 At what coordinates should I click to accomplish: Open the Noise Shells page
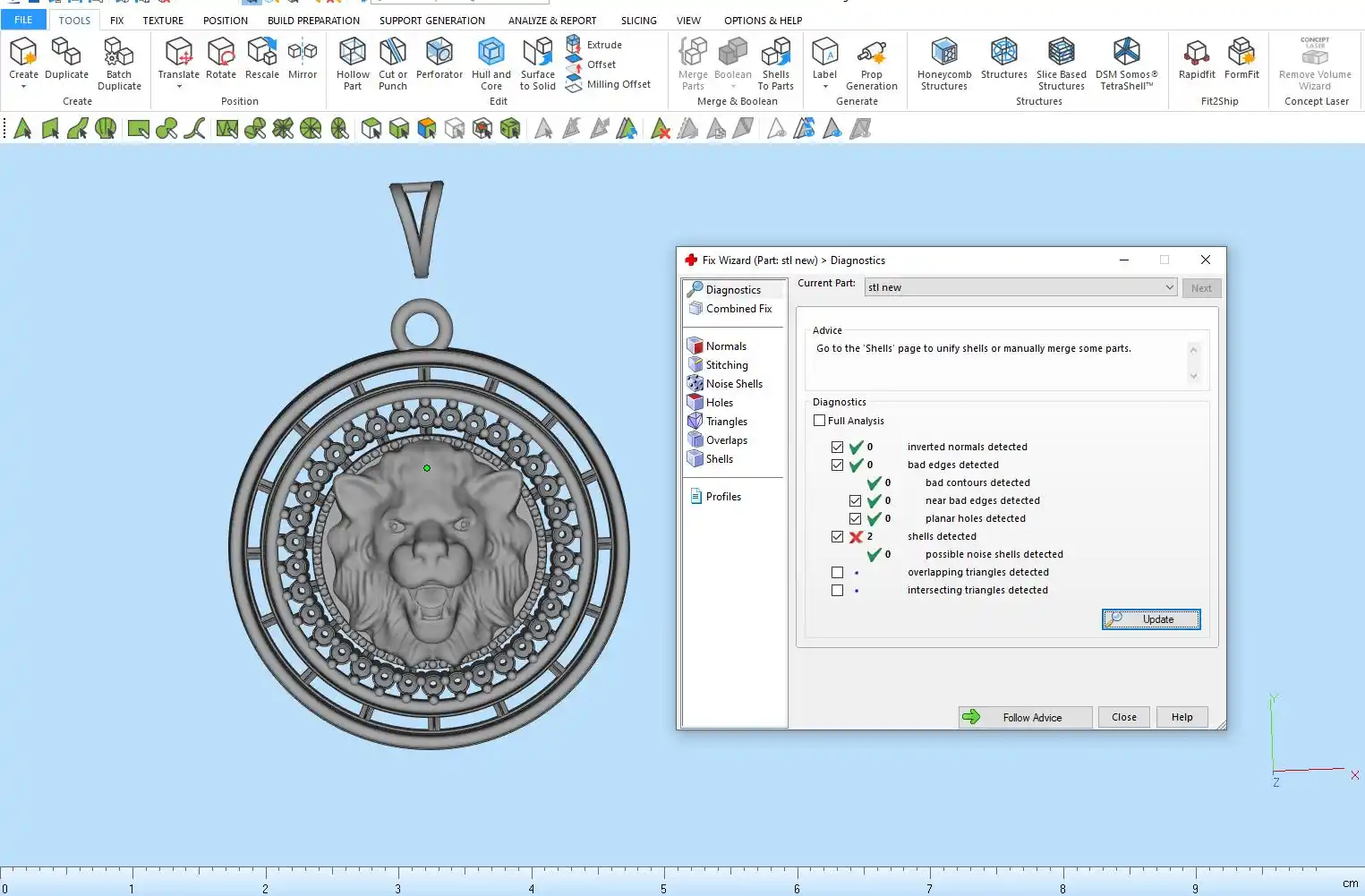point(733,384)
